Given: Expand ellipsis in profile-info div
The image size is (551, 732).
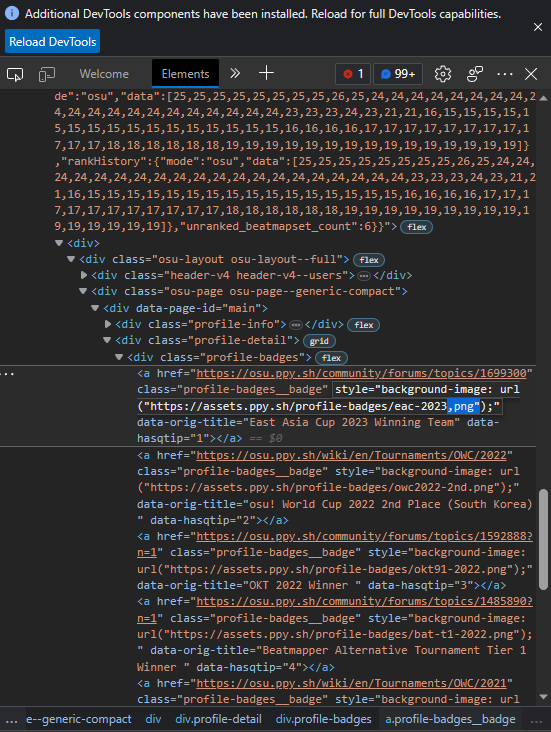Looking at the screenshot, I should [x=296, y=325].
